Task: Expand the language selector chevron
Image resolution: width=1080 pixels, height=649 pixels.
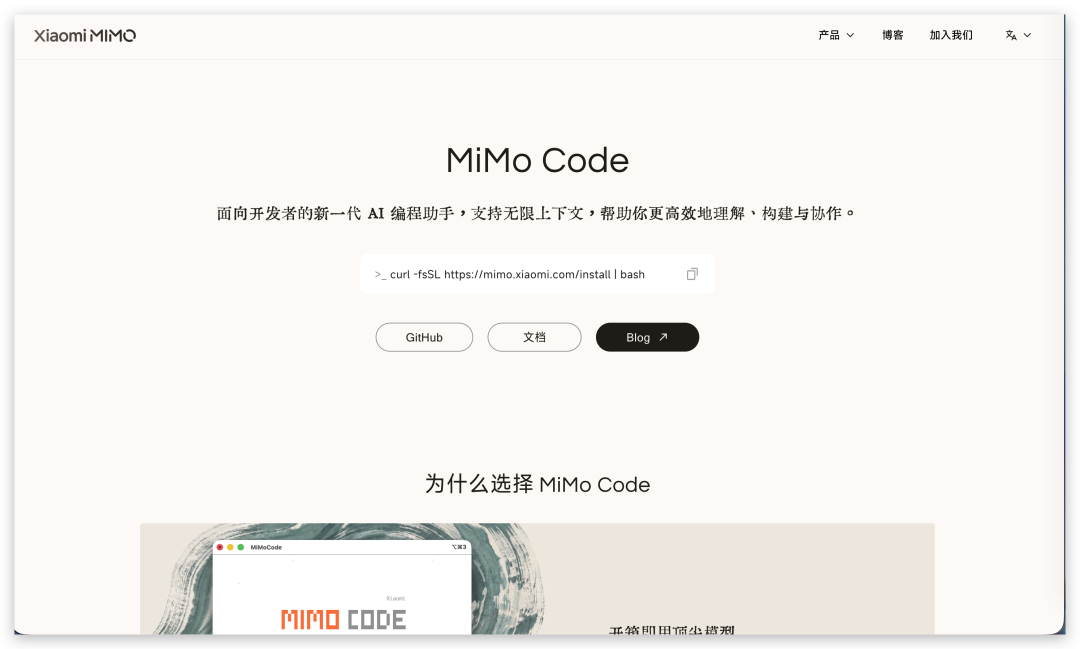Action: [x=1027, y=35]
